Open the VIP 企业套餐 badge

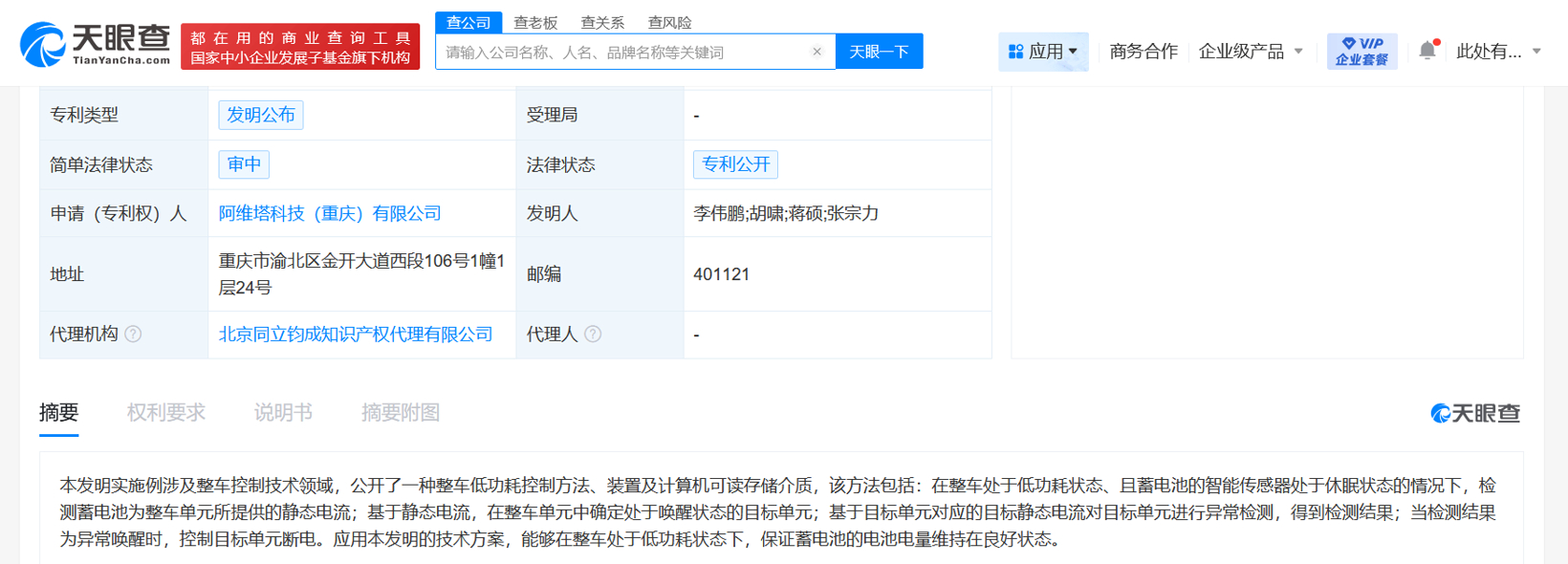point(1361,51)
